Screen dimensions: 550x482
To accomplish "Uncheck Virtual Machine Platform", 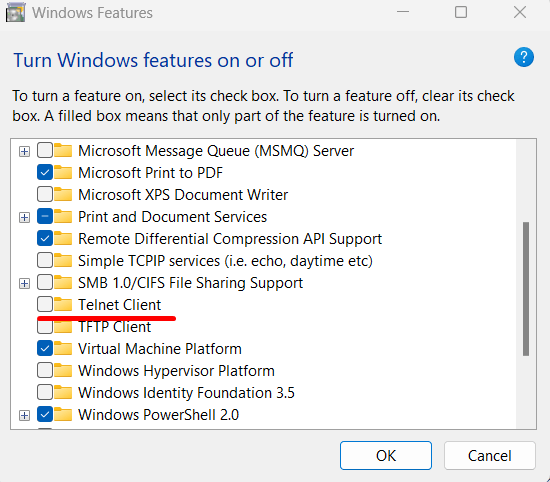I will pyautogui.click(x=45, y=348).
